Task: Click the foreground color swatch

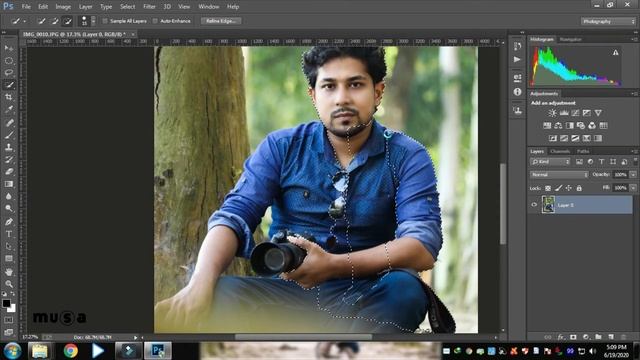Action: pyautogui.click(x=6, y=303)
